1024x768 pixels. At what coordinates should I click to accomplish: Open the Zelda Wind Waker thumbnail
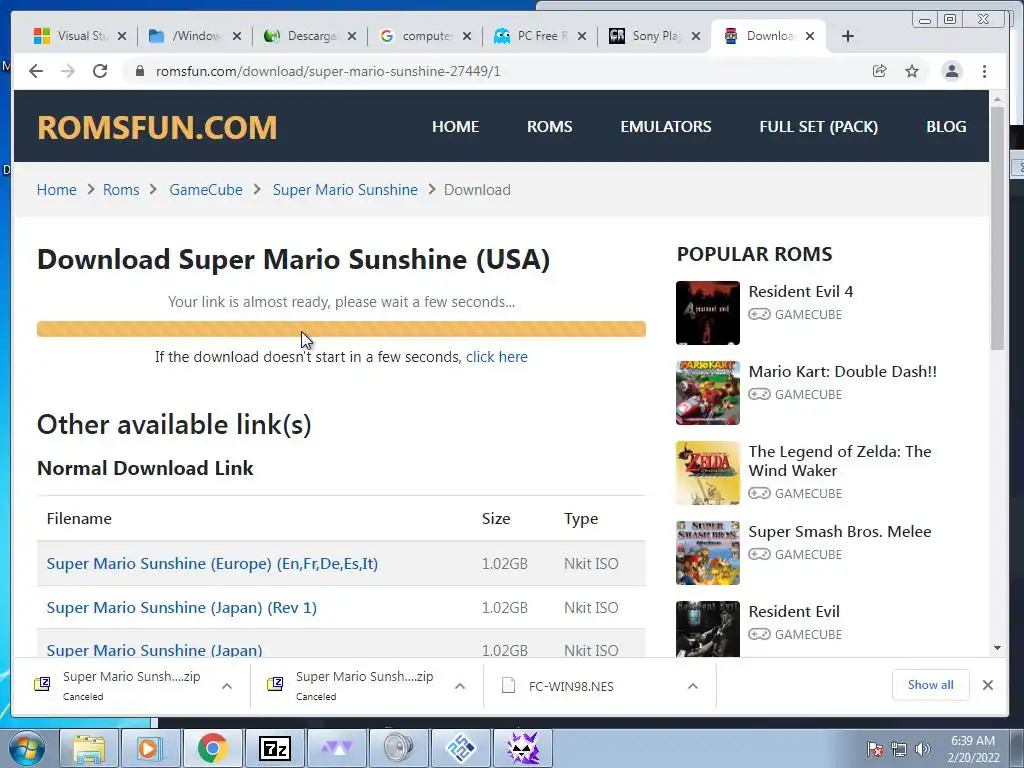coord(708,473)
